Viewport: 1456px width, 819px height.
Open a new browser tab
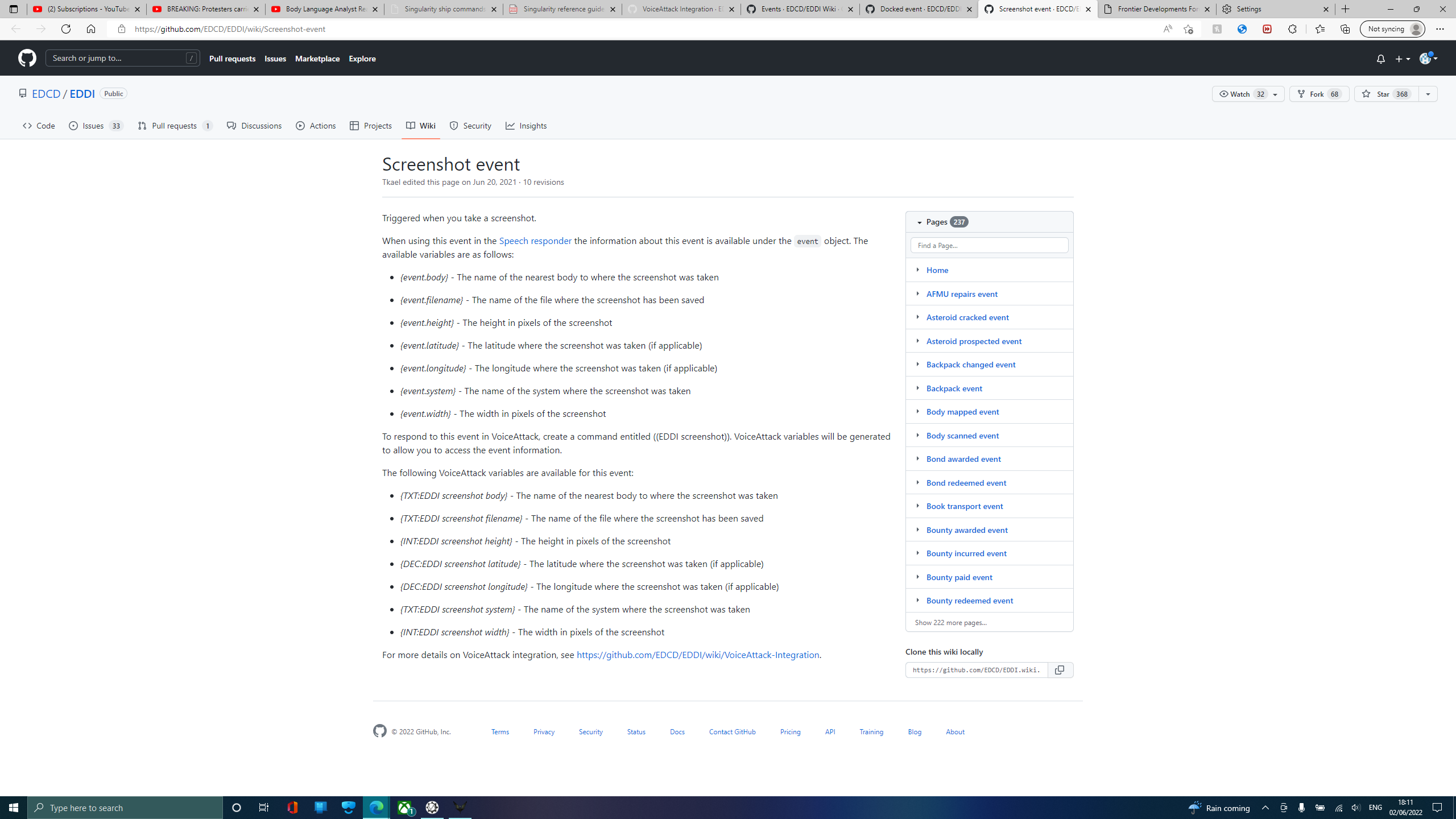[x=1346, y=9]
